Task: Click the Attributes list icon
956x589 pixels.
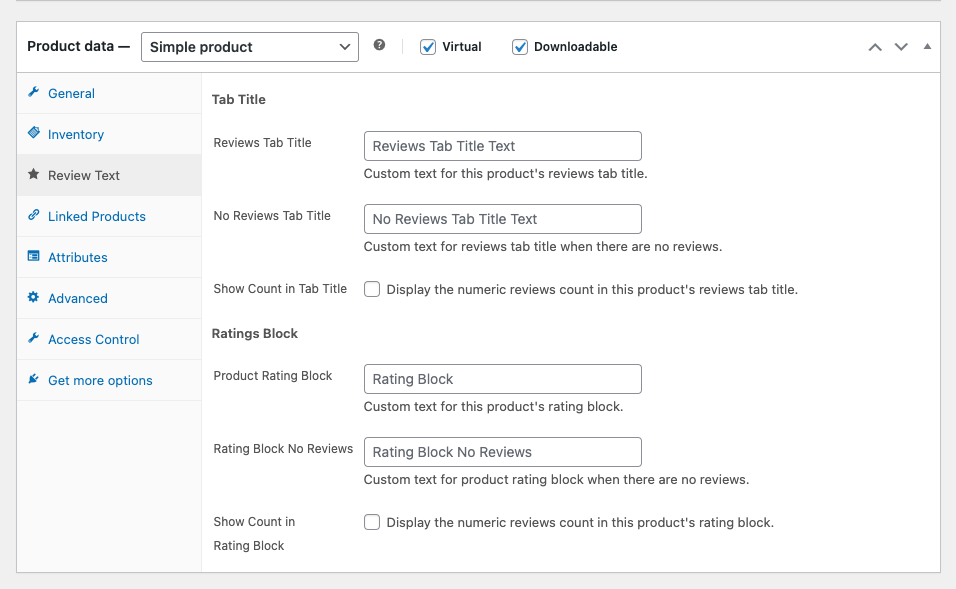Action: tap(34, 257)
